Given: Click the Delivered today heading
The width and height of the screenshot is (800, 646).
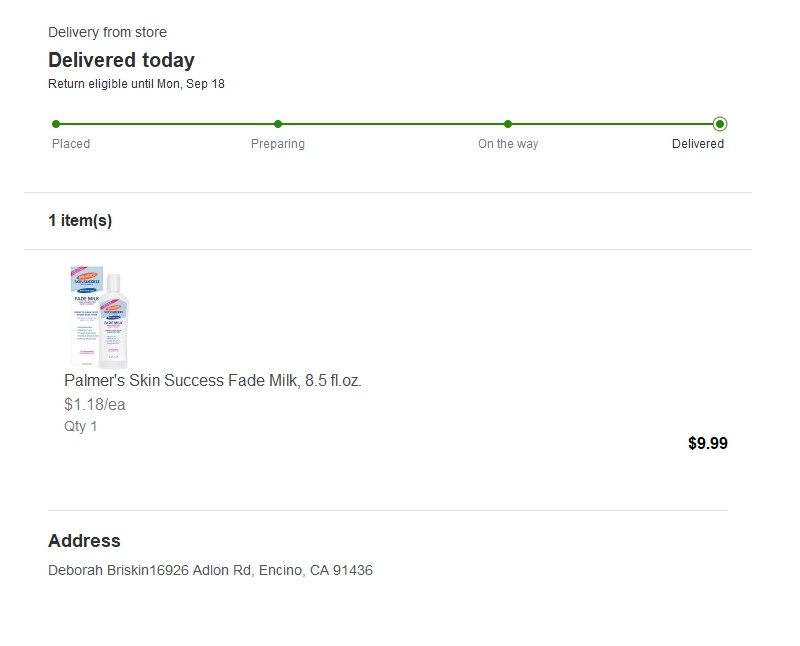Looking at the screenshot, I should 121,60.
